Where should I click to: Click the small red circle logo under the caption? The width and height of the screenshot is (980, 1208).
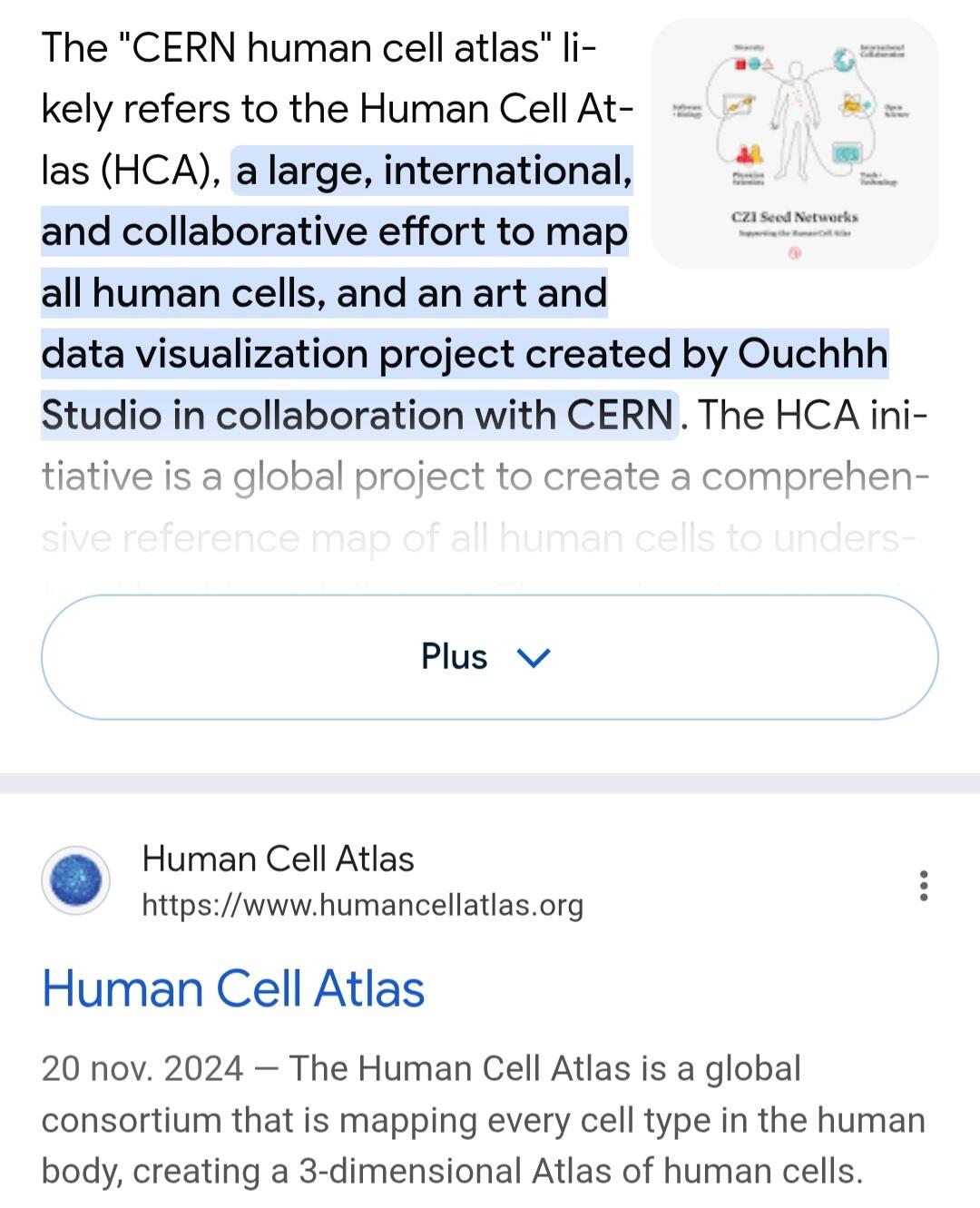pyautogui.click(x=795, y=254)
